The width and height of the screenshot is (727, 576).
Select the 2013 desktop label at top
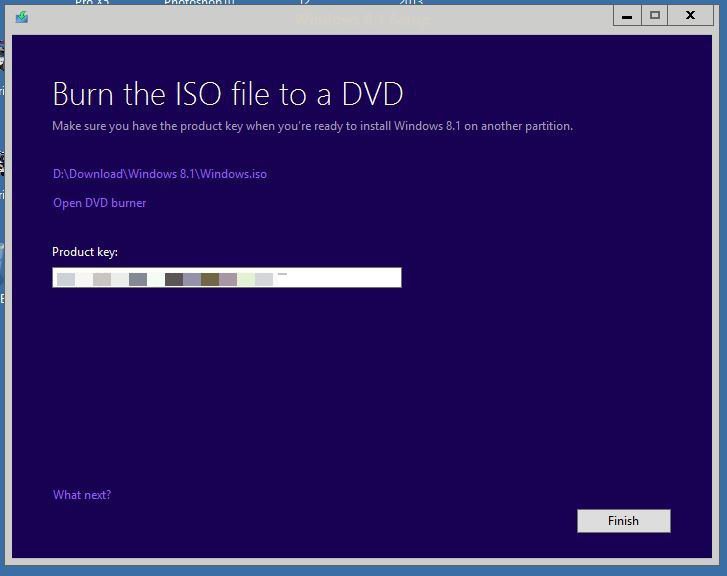pos(411,3)
